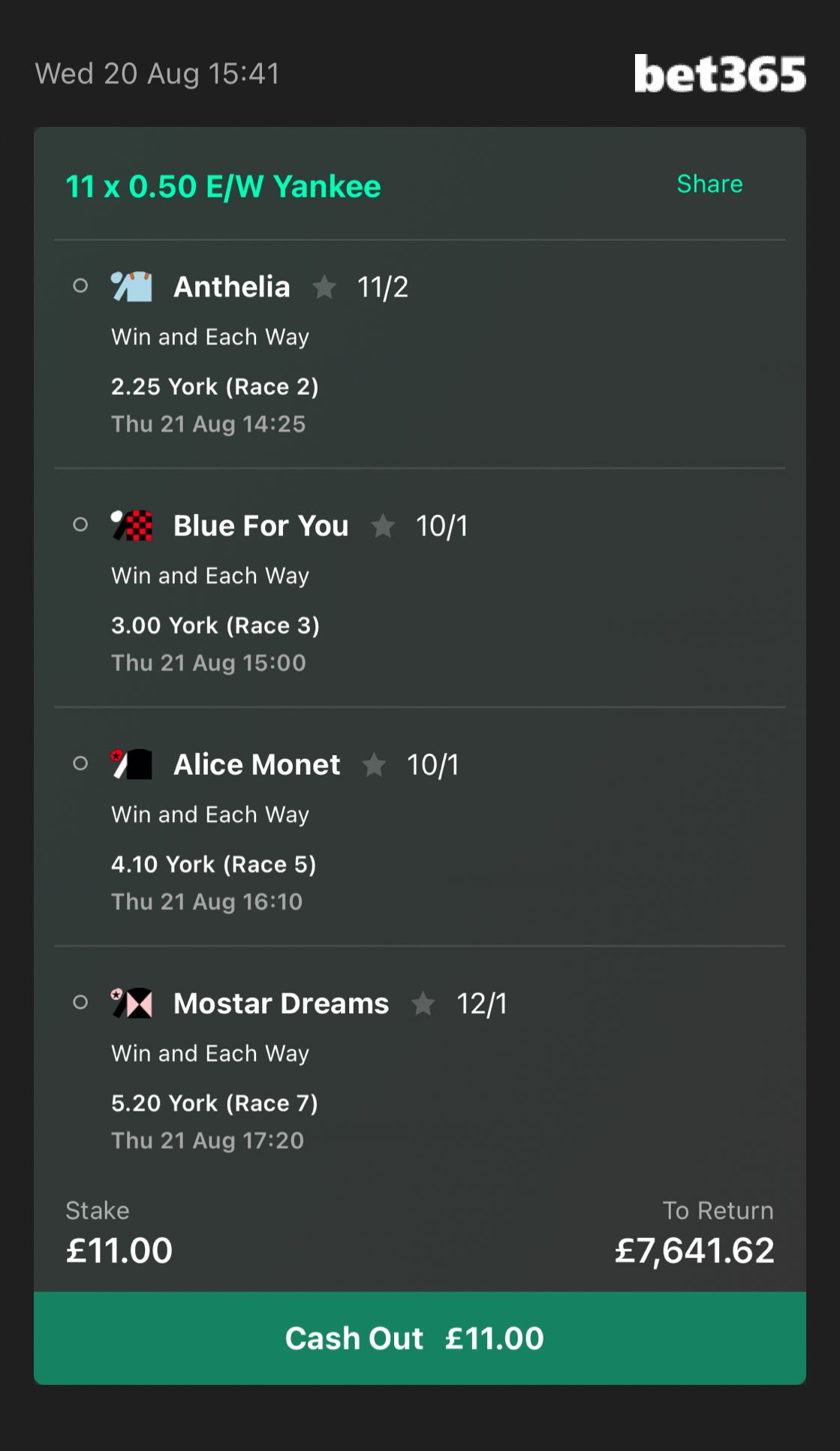Click the status circle beside Mostar Dreams
840x1451 pixels.
(x=80, y=1002)
